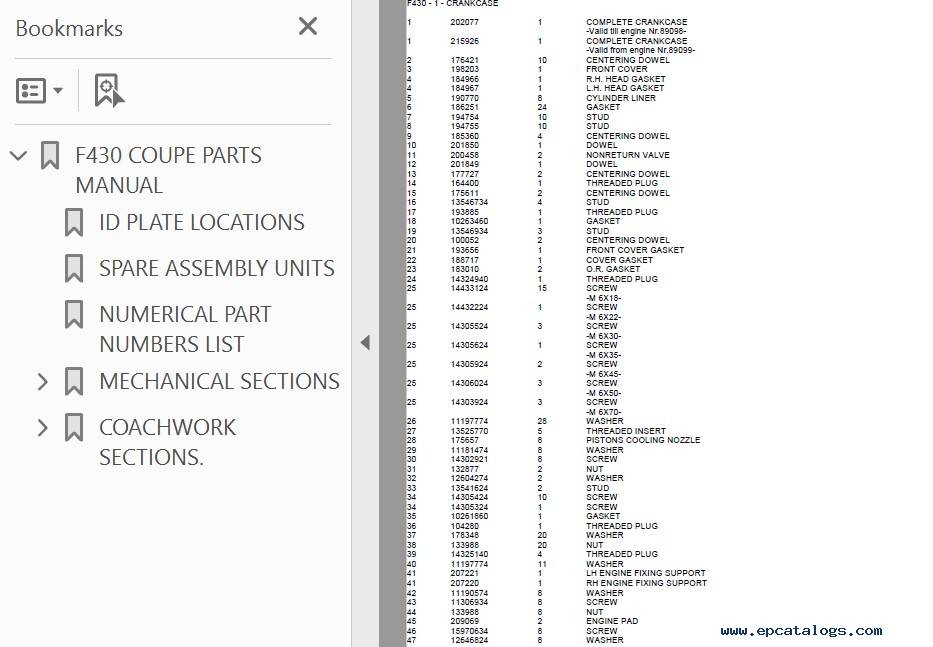The width and height of the screenshot is (933, 647).
Task: Click part number 132877
Action: click(464, 469)
